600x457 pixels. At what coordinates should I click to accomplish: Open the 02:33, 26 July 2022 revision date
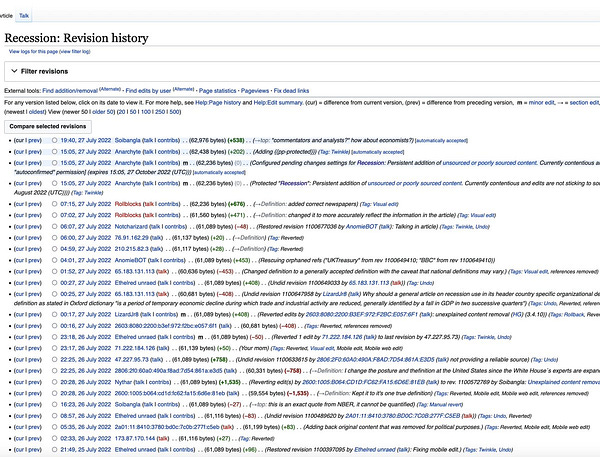[x=86, y=438]
